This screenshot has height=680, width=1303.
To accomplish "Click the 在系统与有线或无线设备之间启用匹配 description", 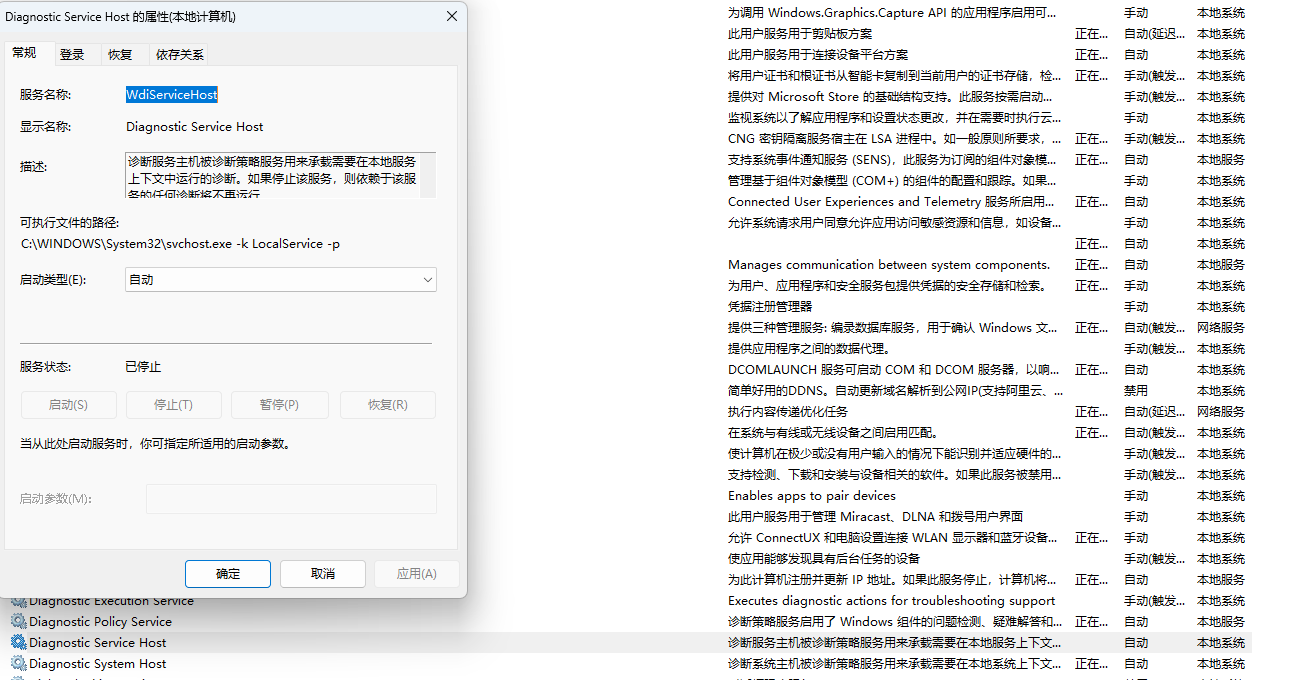I will (x=833, y=433).
